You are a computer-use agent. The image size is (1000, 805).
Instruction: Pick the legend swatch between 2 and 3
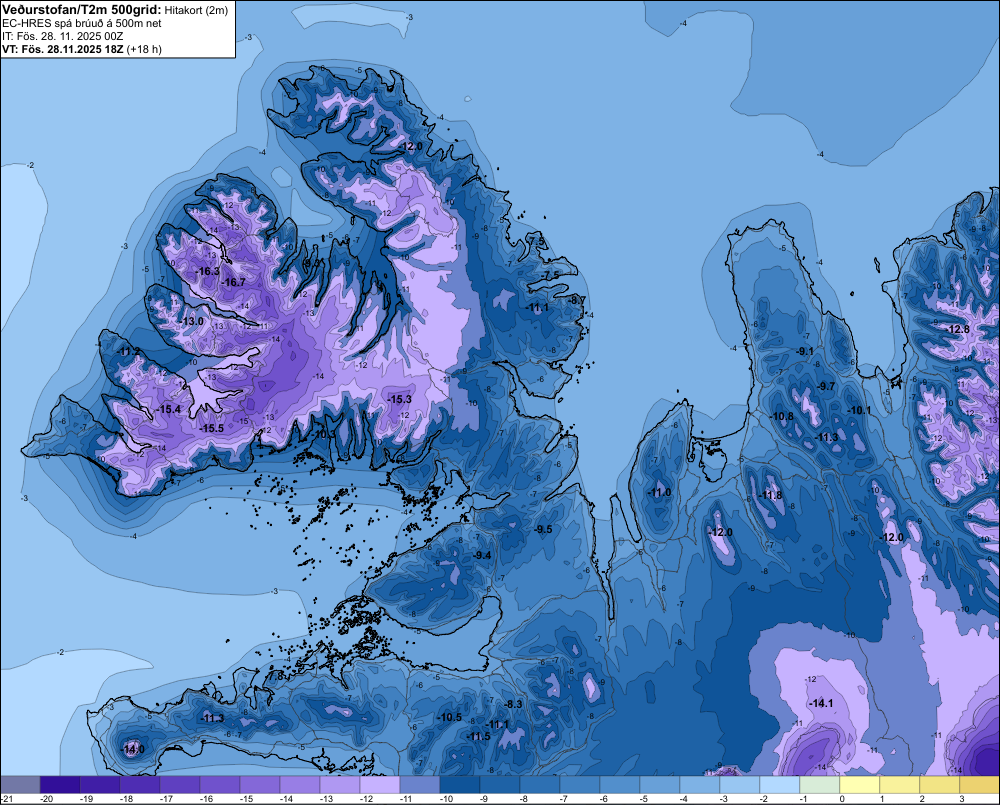point(940,785)
